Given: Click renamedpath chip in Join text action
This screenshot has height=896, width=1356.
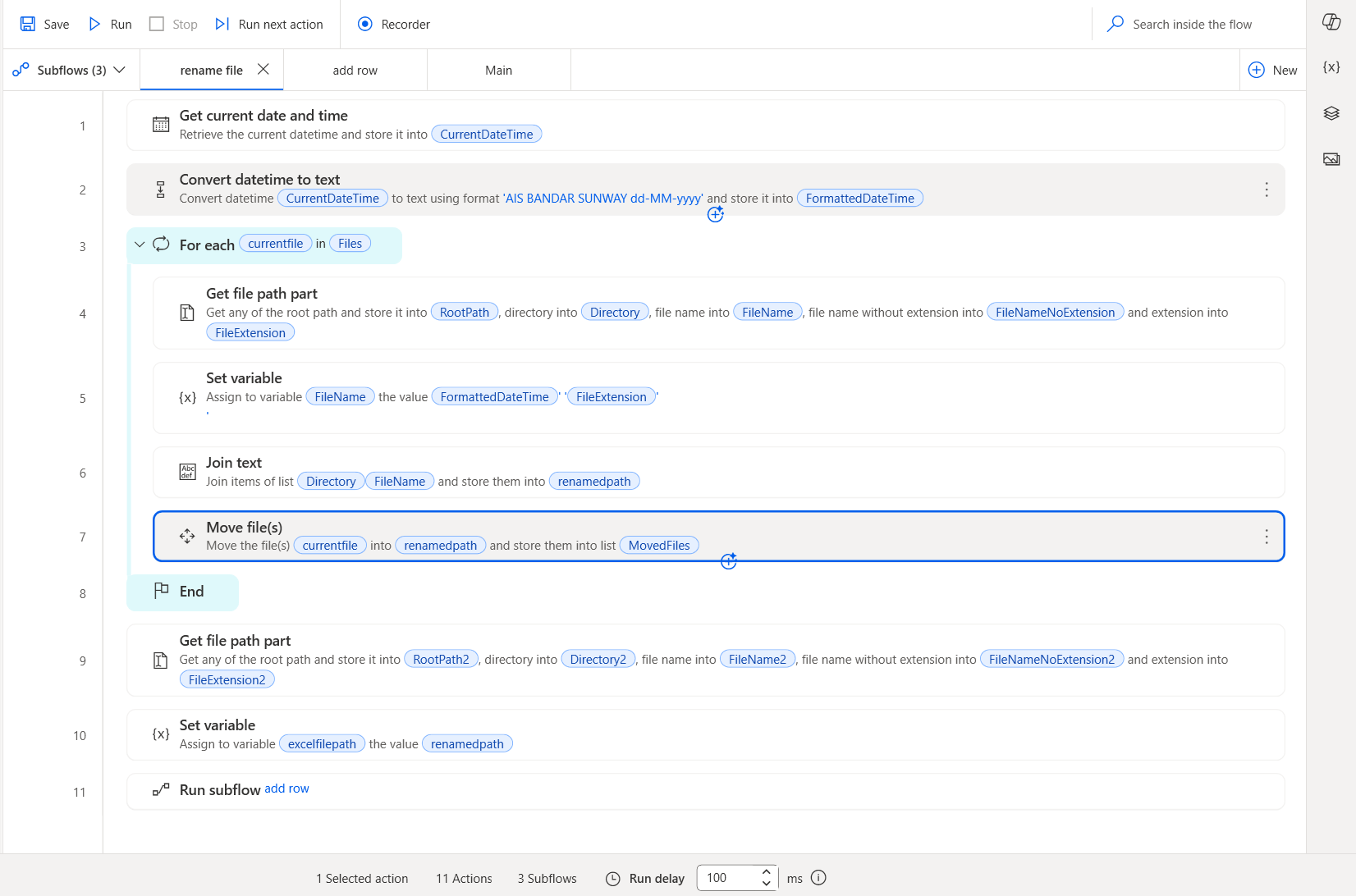Looking at the screenshot, I should (594, 482).
